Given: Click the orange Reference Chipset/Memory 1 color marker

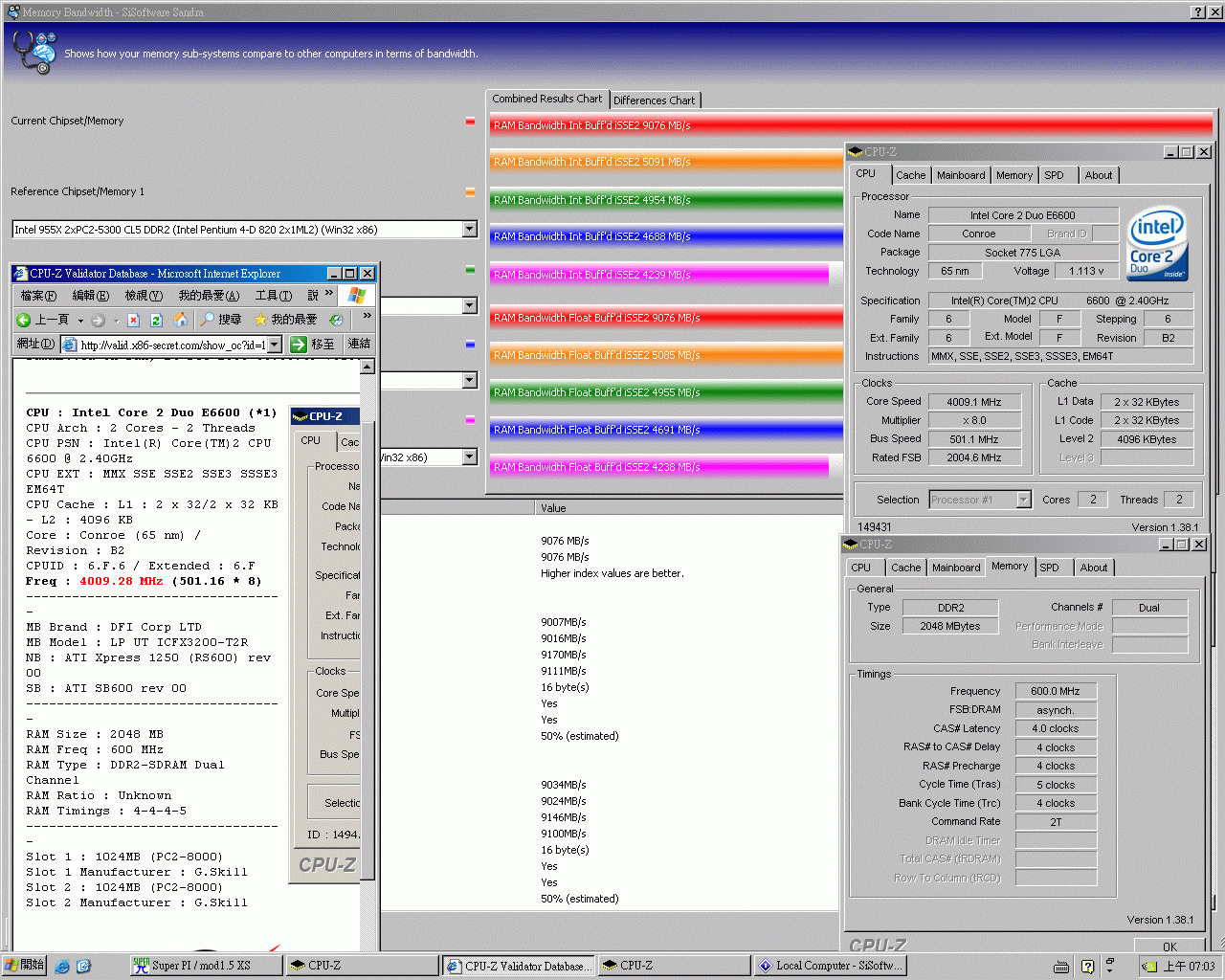Looking at the screenshot, I should (x=470, y=192).
